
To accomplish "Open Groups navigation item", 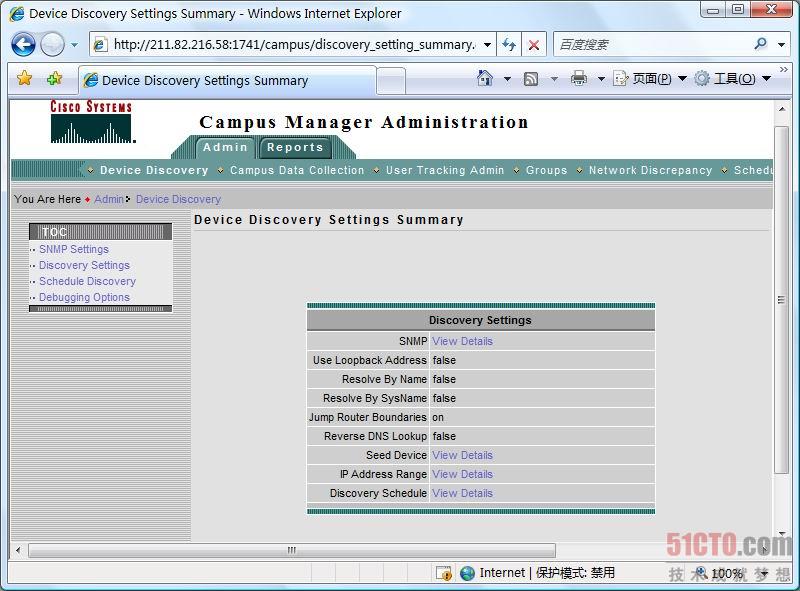I will coord(546,170).
